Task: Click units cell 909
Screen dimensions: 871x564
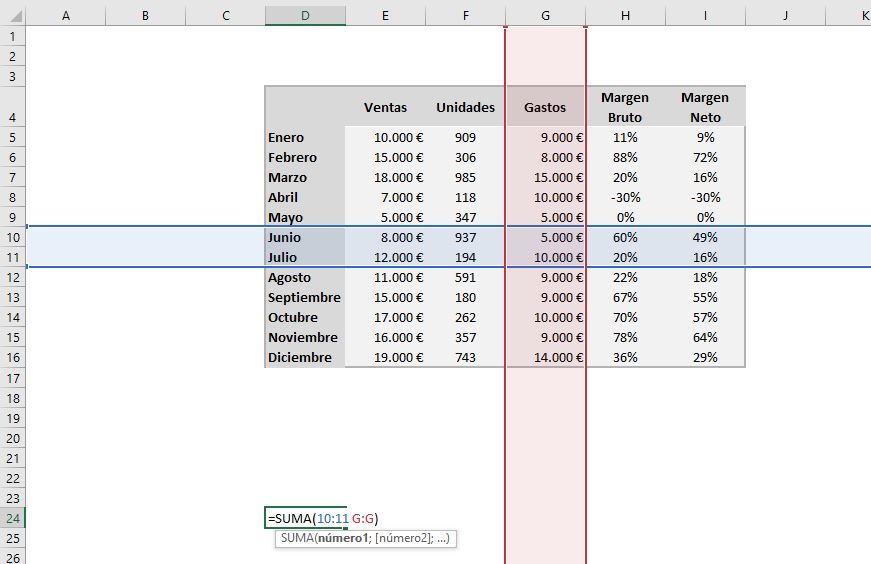Action: (465, 137)
